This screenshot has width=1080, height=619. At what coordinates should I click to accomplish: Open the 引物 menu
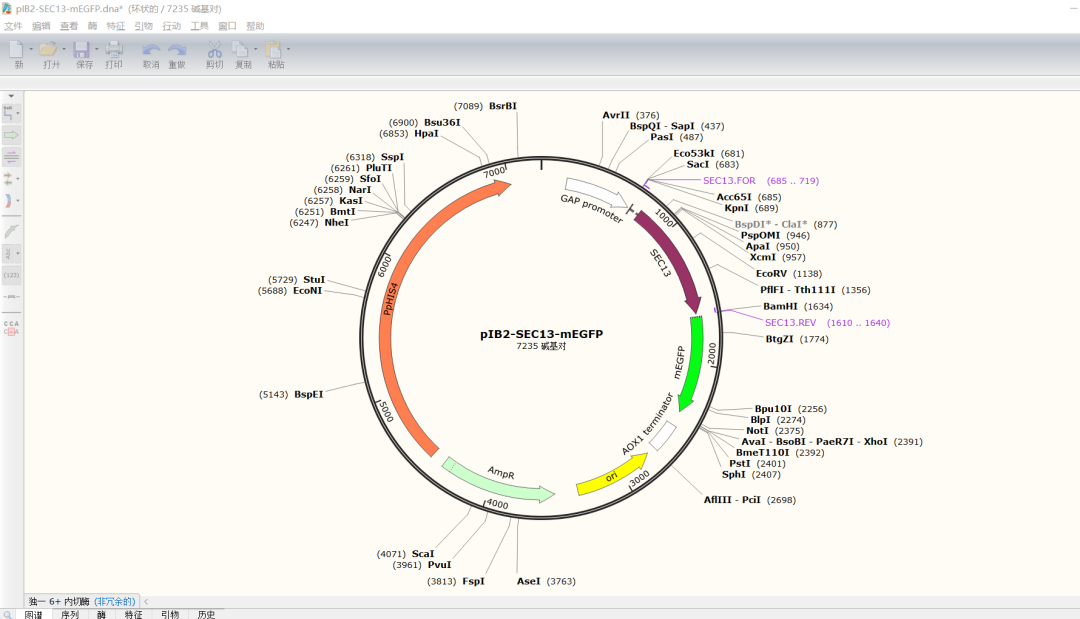143,26
